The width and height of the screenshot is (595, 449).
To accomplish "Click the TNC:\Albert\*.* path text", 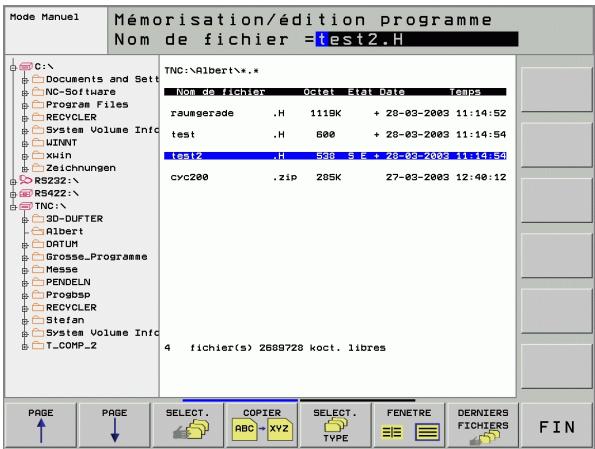I will [x=211, y=71].
